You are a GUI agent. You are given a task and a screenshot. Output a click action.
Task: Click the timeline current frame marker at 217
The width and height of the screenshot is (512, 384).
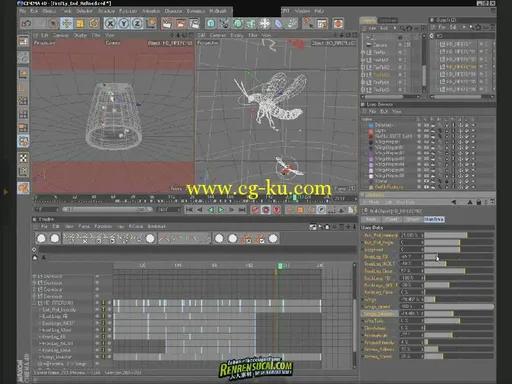click(280, 266)
